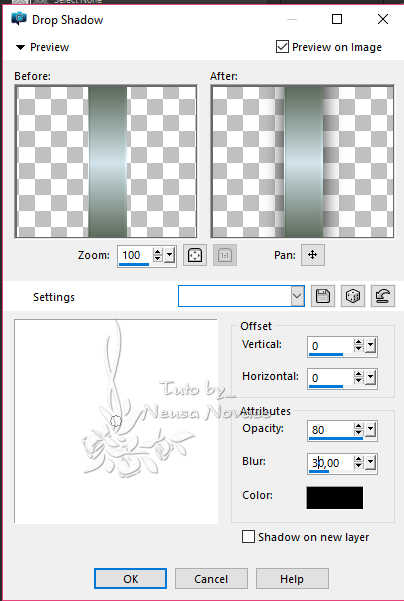
Task: Click the Cancel button
Action: [211, 579]
